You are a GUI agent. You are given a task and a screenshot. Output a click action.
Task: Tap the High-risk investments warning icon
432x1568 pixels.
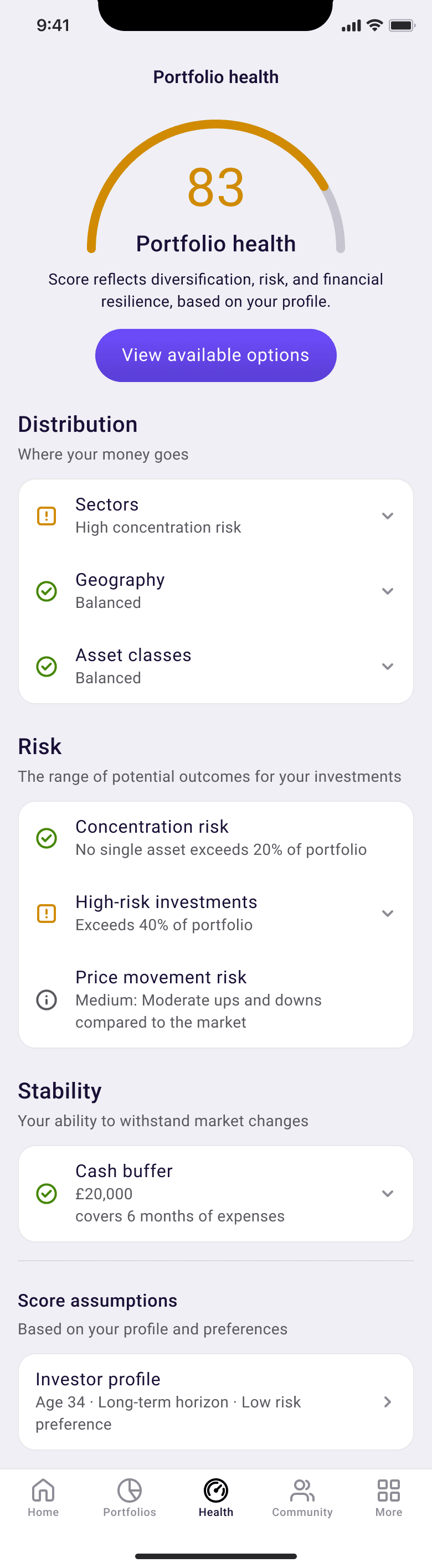[47, 913]
